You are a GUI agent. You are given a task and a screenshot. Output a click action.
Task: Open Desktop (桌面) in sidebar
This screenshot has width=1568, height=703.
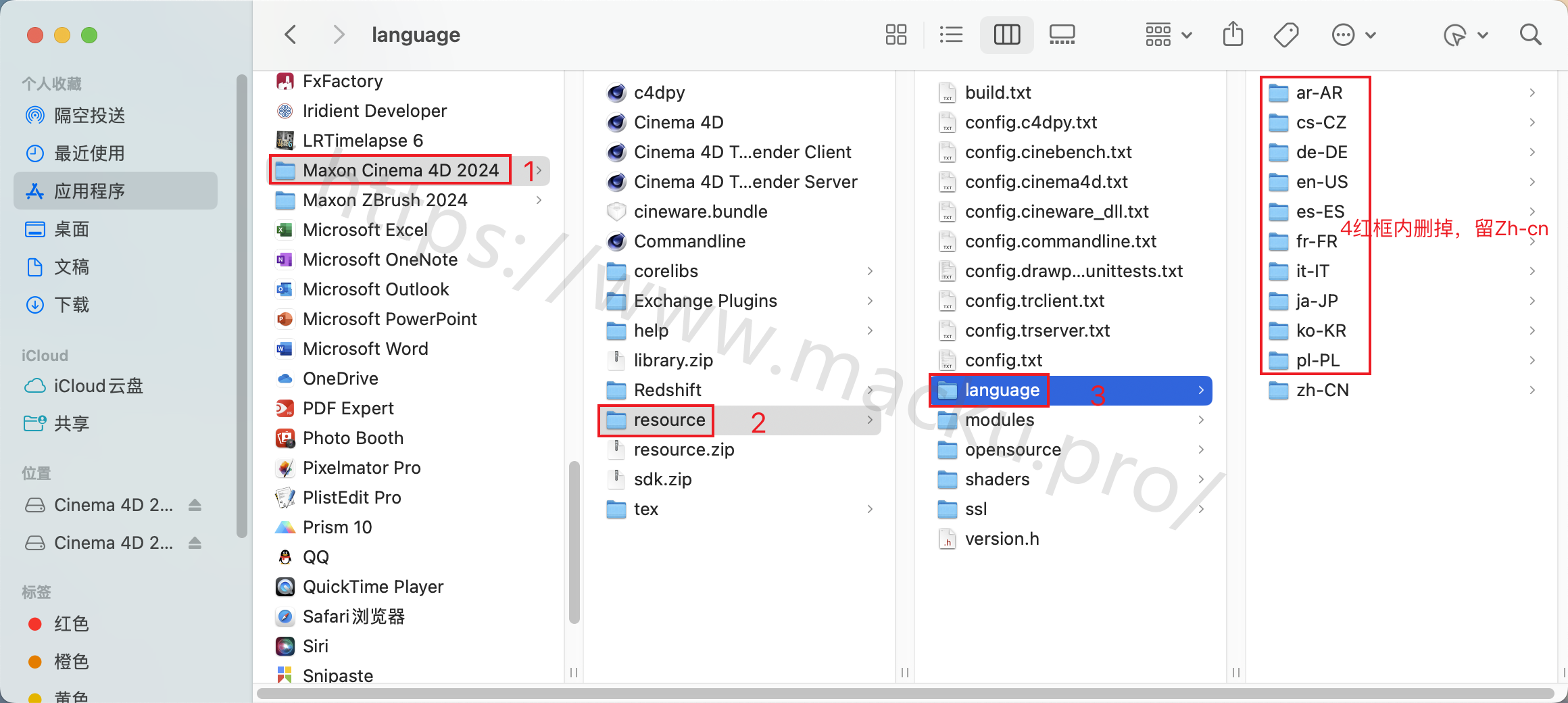pos(116,229)
